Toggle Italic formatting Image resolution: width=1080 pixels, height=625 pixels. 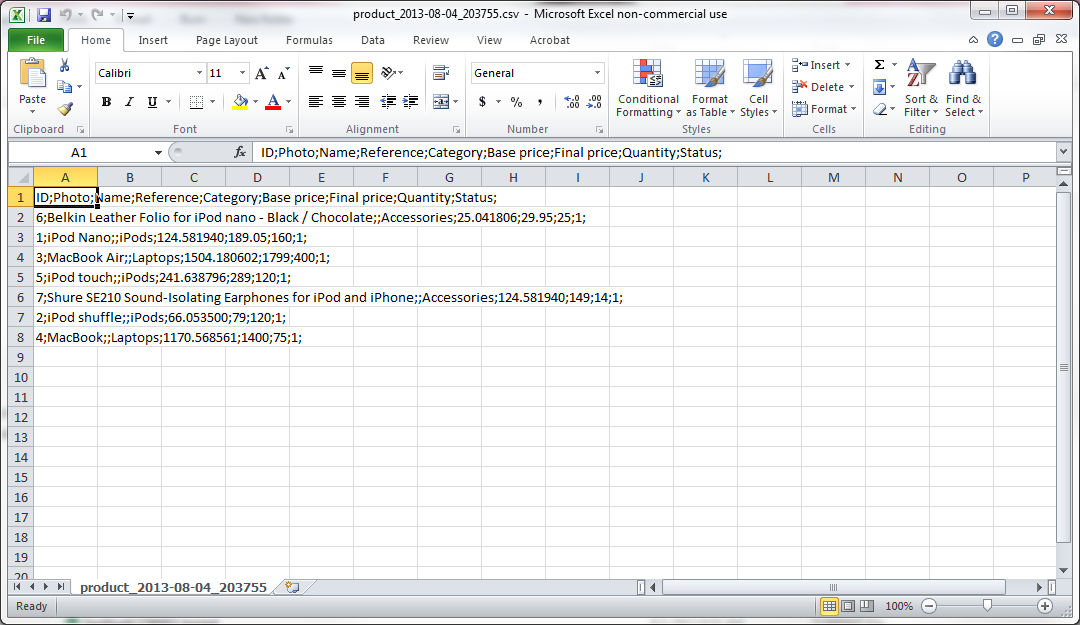coord(129,102)
